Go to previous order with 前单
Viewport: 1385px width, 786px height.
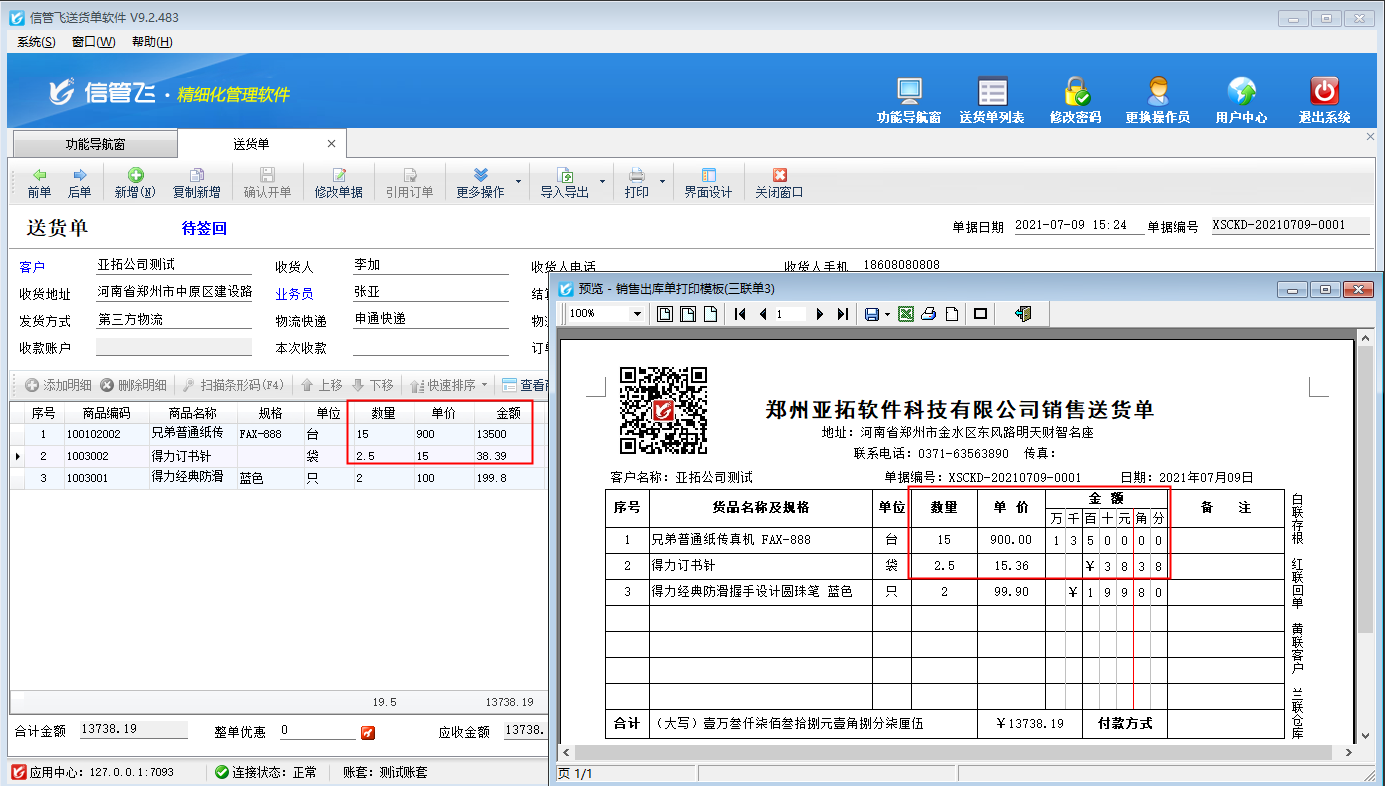click(39, 183)
